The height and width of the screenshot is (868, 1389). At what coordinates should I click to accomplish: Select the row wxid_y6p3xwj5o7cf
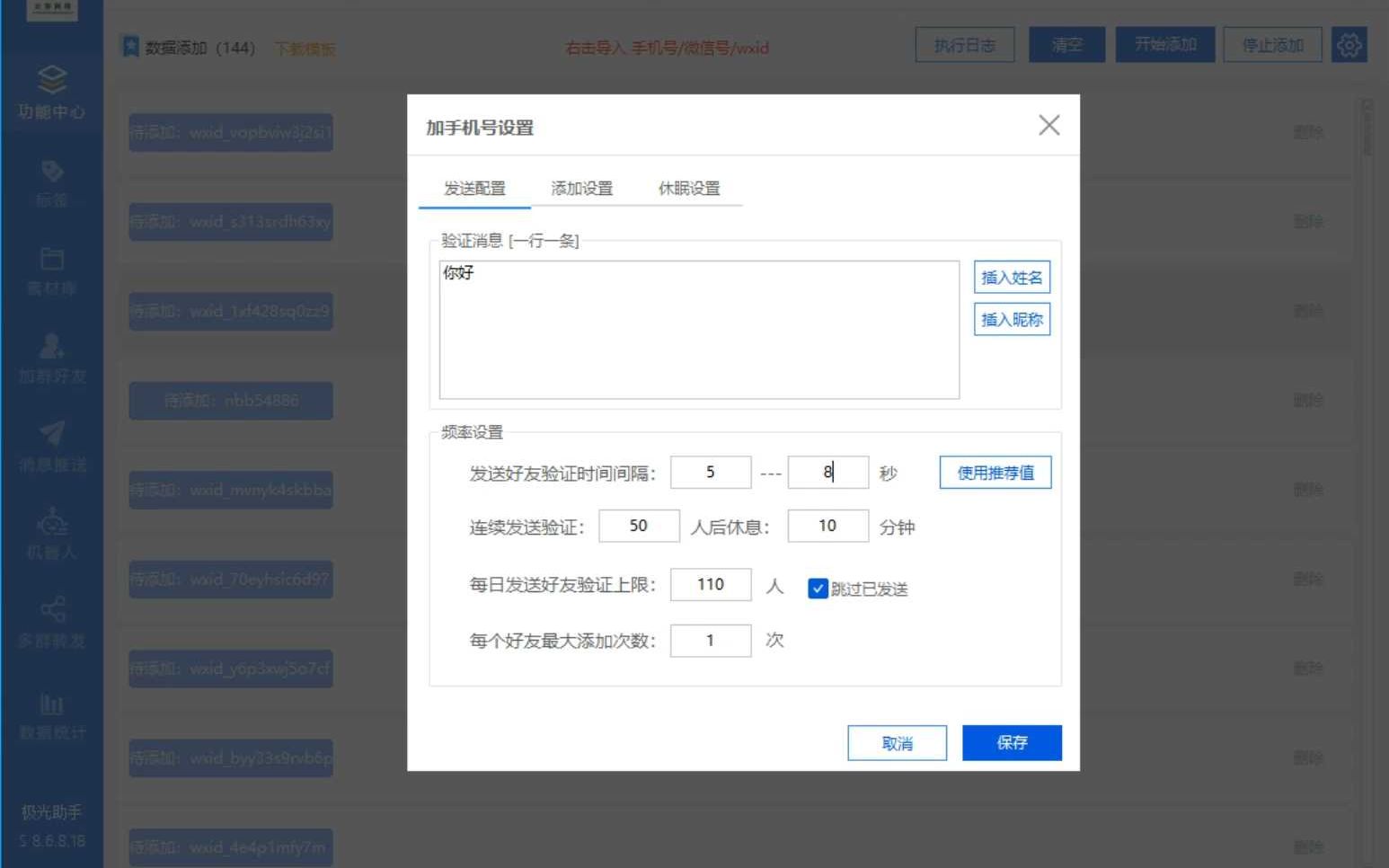click(231, 669)
